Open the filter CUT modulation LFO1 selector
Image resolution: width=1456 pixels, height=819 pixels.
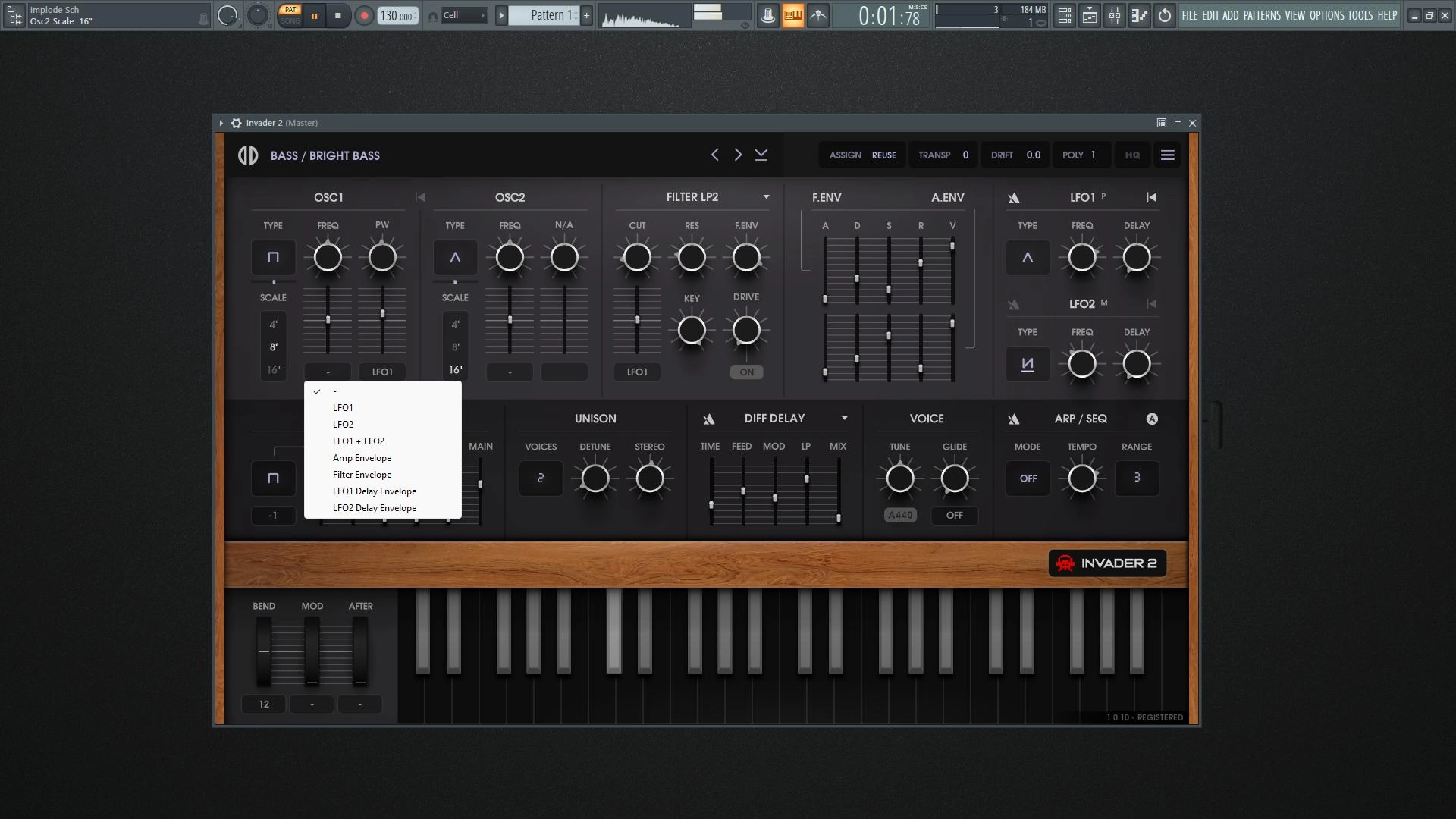[637, 372]
